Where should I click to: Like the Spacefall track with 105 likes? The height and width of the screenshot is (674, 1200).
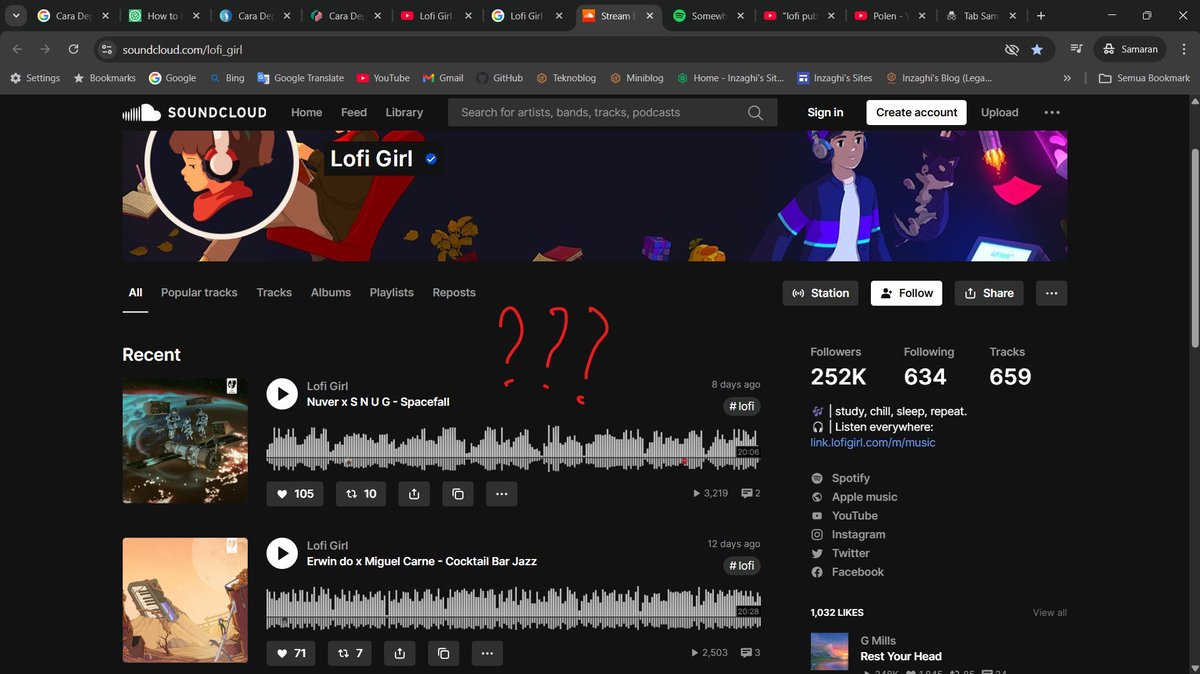(295, 493)
